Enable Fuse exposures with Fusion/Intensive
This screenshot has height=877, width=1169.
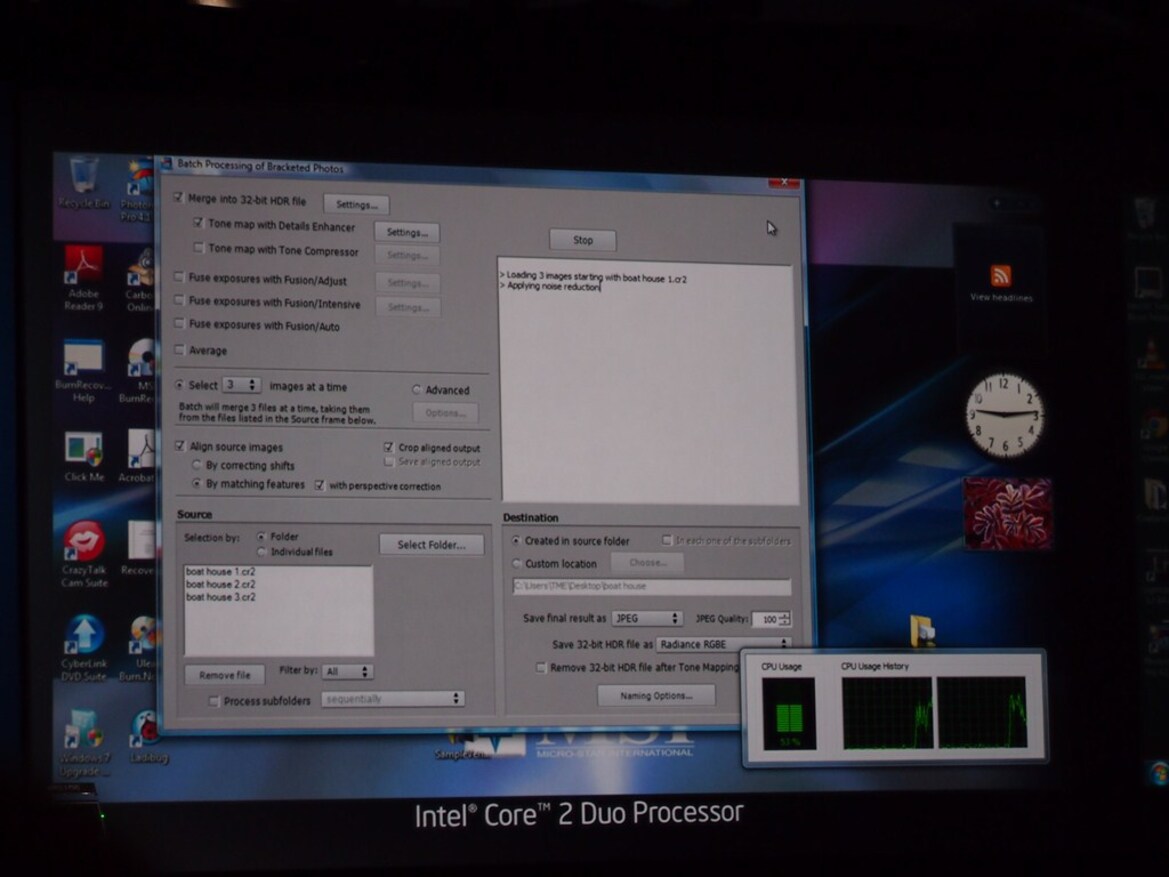click(179, 300)
